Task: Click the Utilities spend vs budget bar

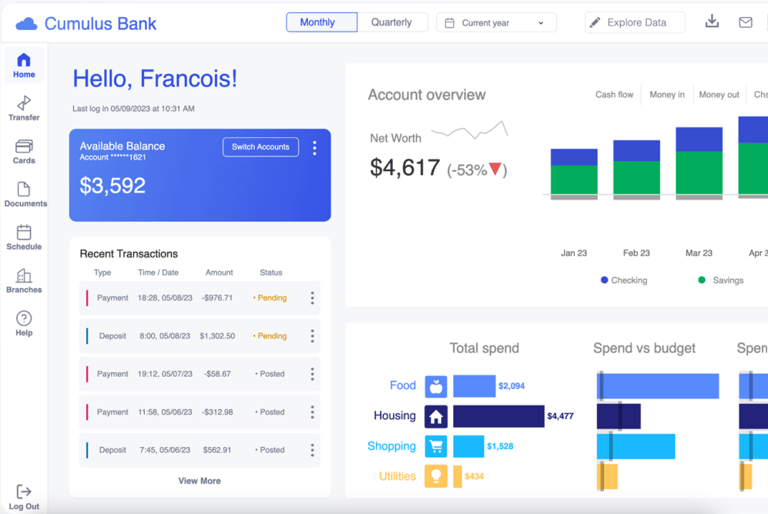Action: click(x=607, y=477)
